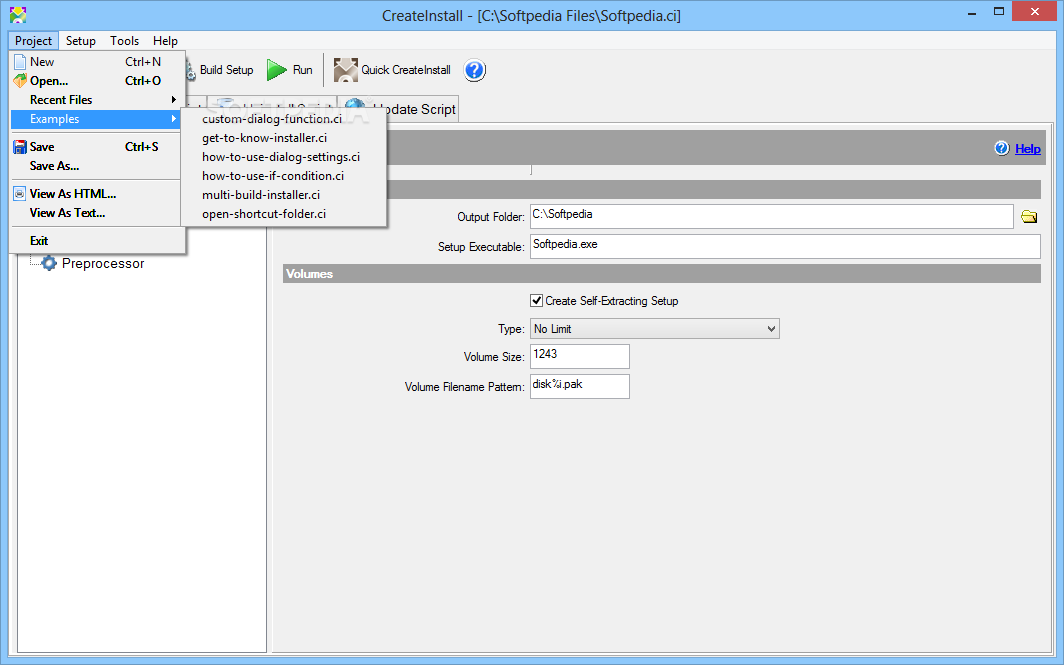The height and width of the screenshot is (665, 1064).
Task: Click the Run toolbar label
Action: point(303,70)
